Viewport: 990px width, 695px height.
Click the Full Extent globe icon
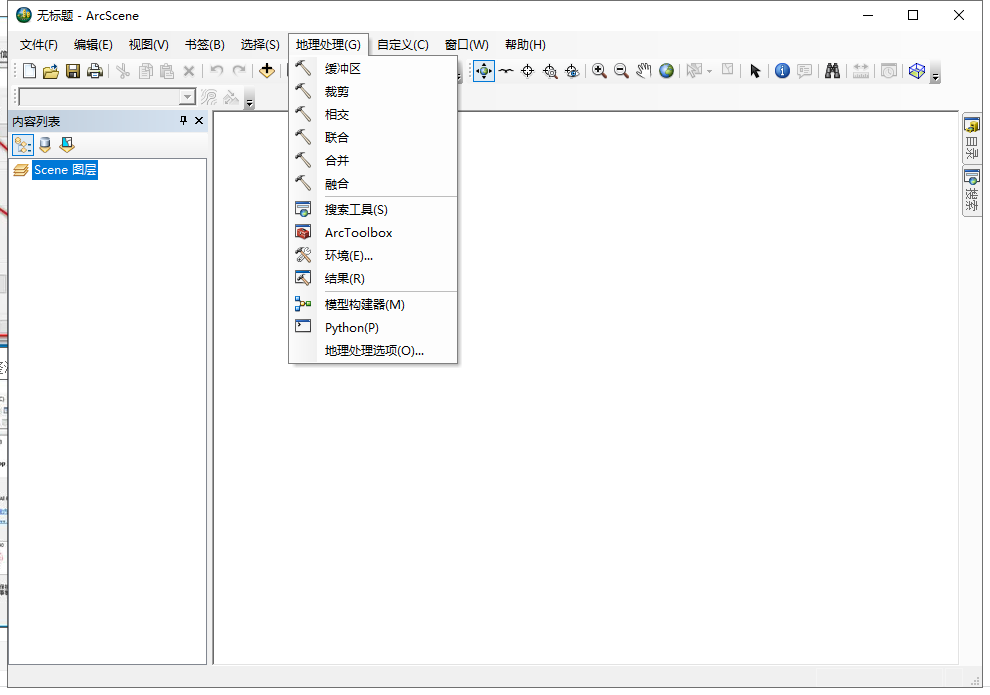(666, 71)
